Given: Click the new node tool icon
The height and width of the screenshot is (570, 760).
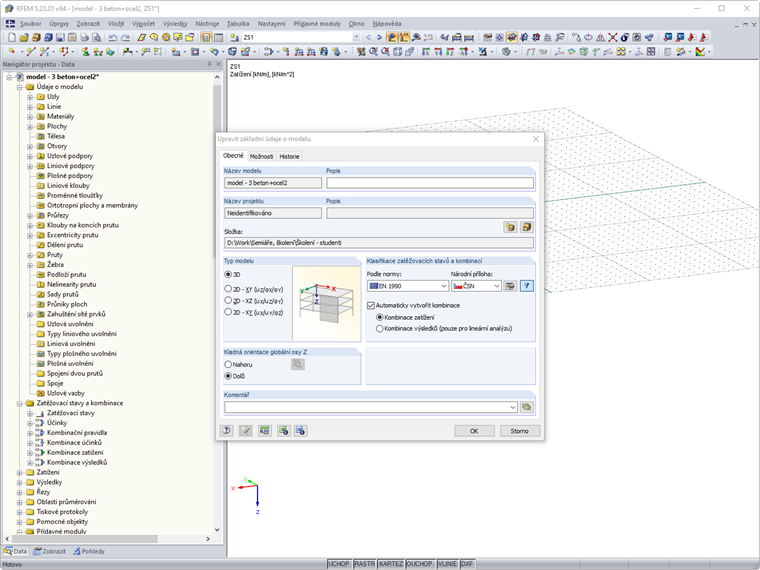Looking at the screenshot, I should [12, 51].
